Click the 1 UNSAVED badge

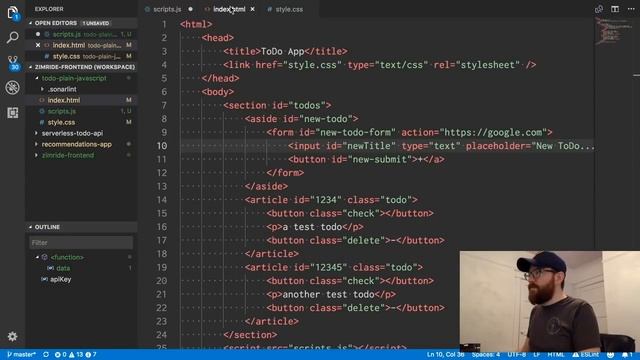(x=96, y=23)
